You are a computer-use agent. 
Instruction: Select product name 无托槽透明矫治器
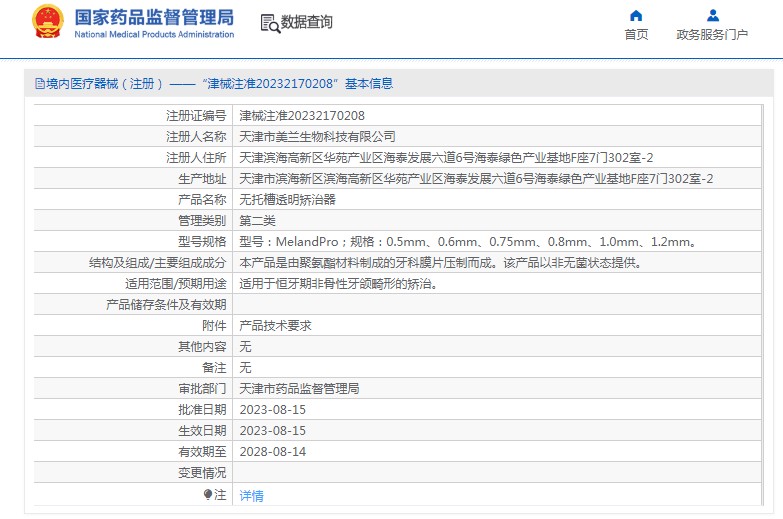tap(288, 200)
